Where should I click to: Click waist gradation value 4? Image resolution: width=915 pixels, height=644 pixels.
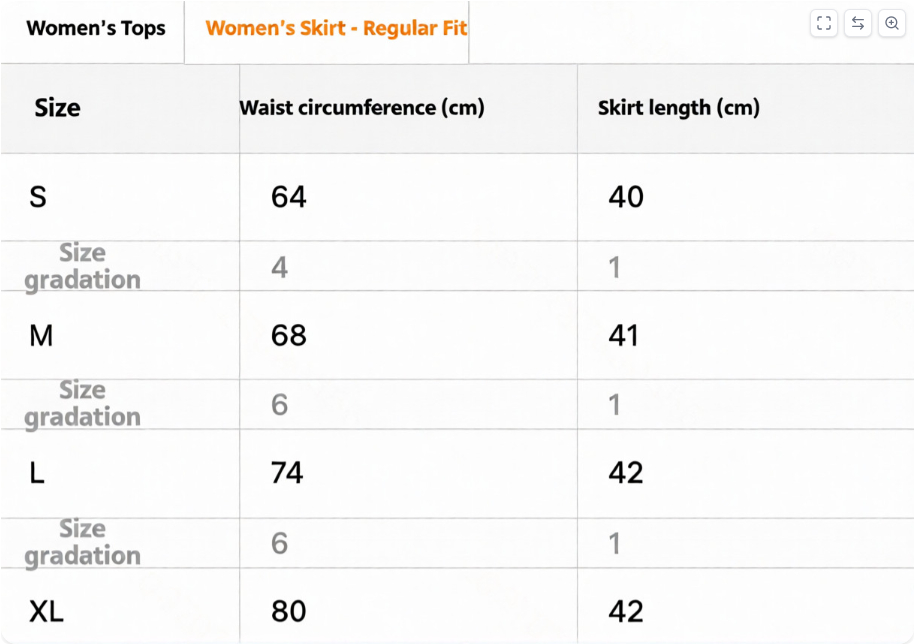point(279,267)
